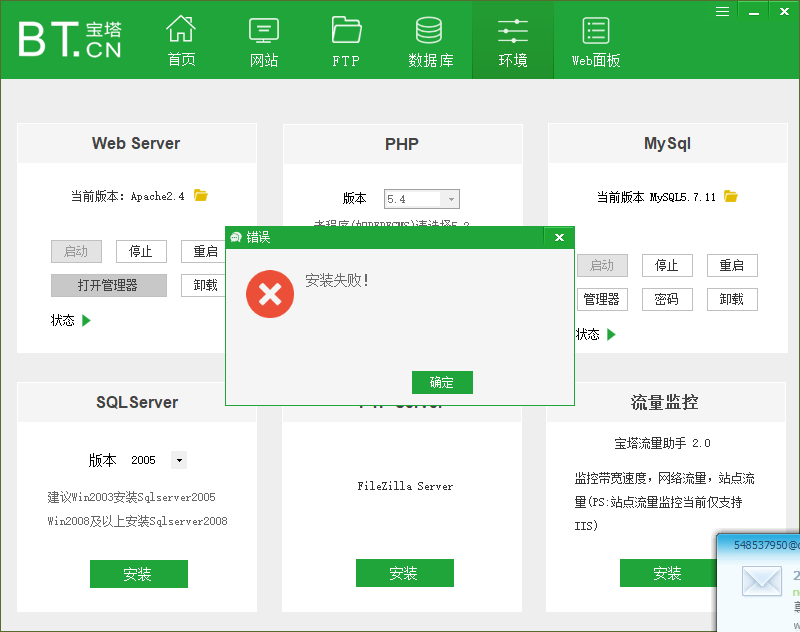Click MySql 重启 button
The image size is (800, 632).
tap(732, 265)
